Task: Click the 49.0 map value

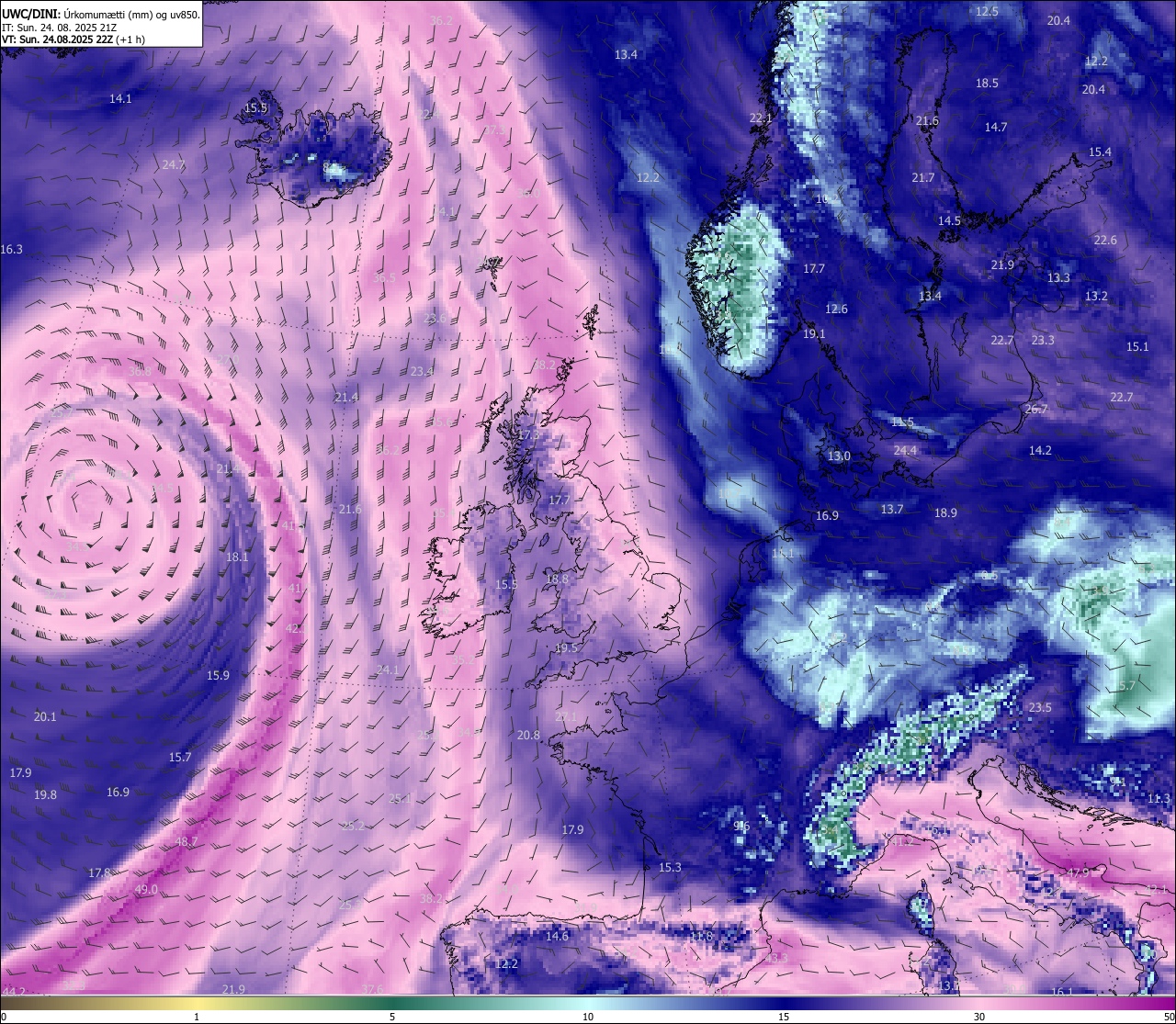Action: point(146,889)
